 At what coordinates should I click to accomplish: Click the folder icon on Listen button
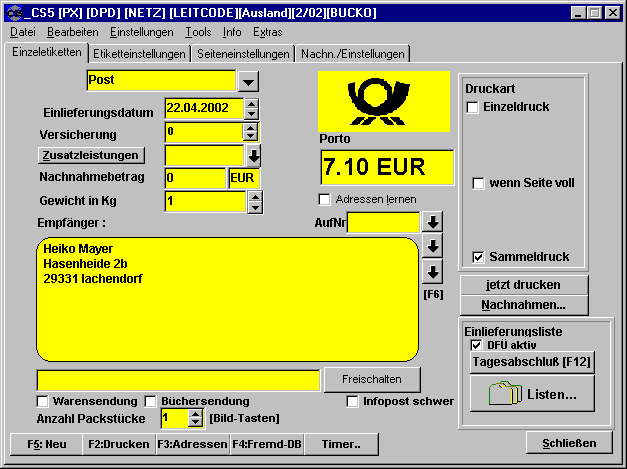pos(505,393)
